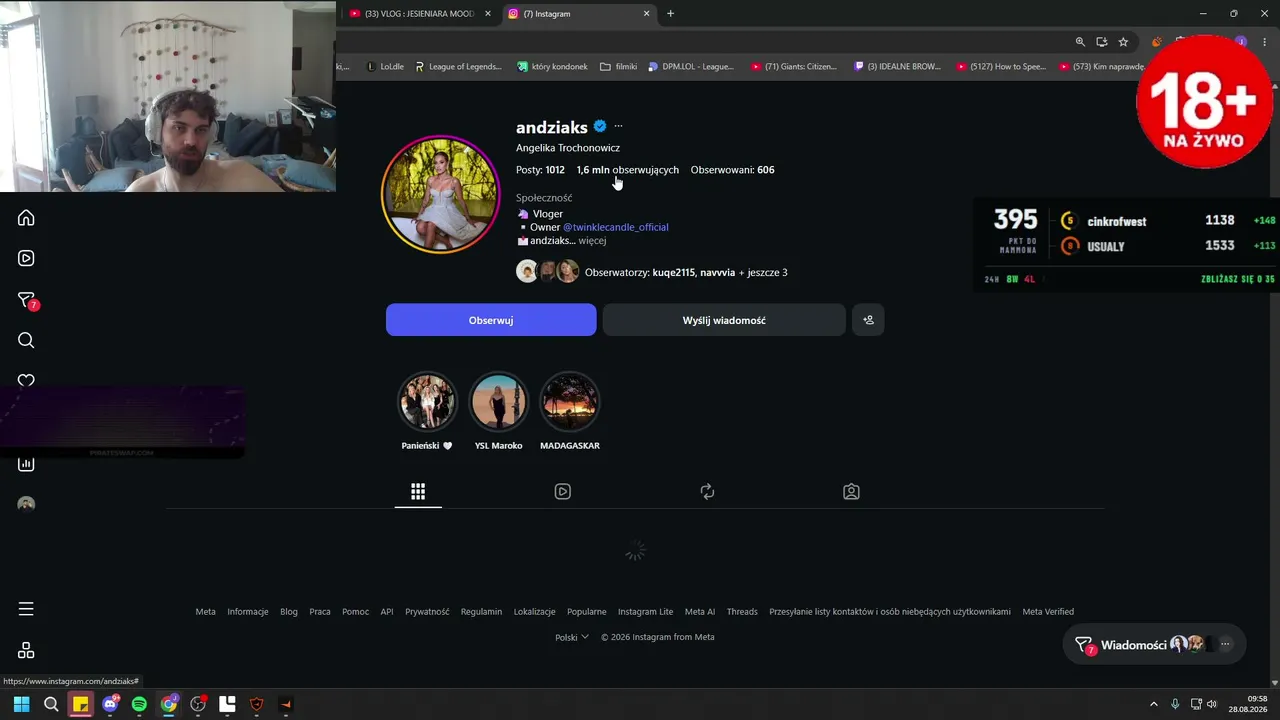Open the Meta Verified footer link
This screenshot has width=1280, height=720.
[x=1048, y=612]
